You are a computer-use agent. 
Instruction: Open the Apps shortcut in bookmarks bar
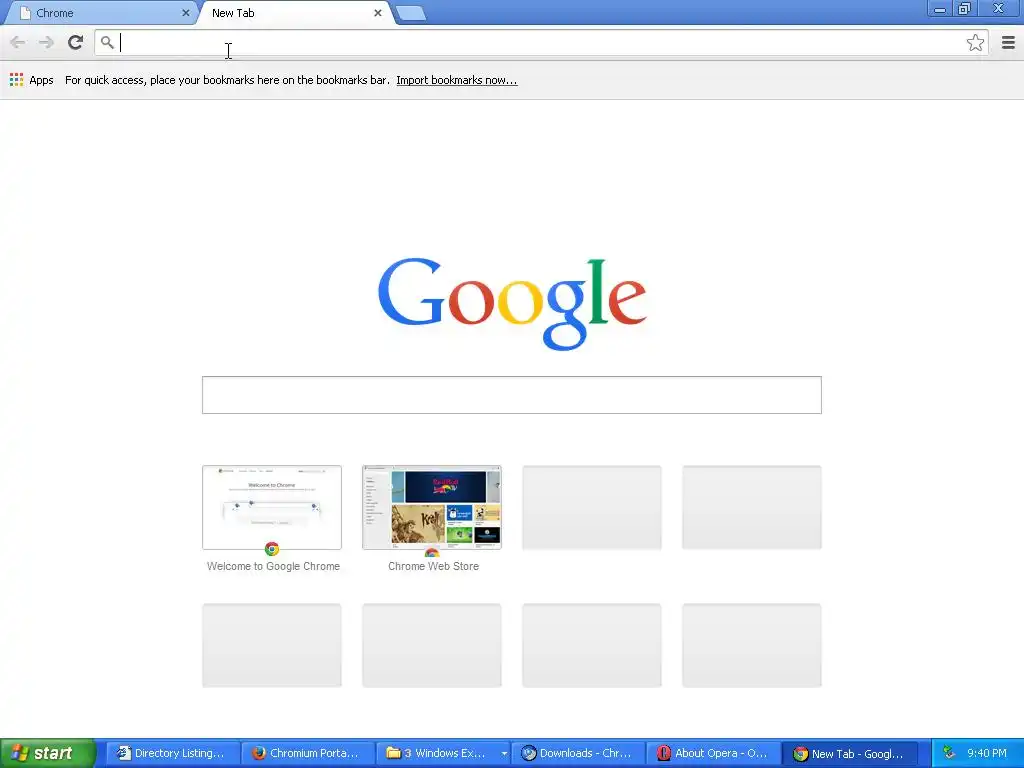pyautogui.click(x=31, y=80)
